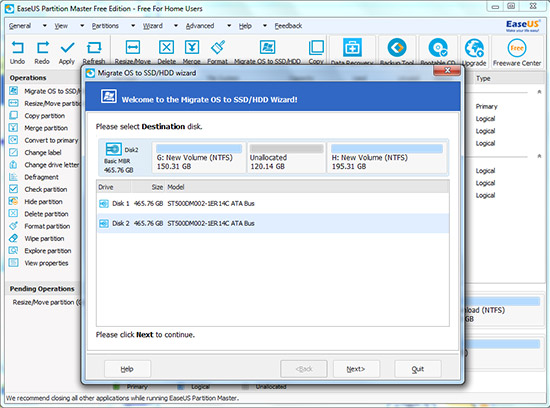Select Delete partition in Operations panel
This screenshot has height=408, width=550.
click(46, 214)
